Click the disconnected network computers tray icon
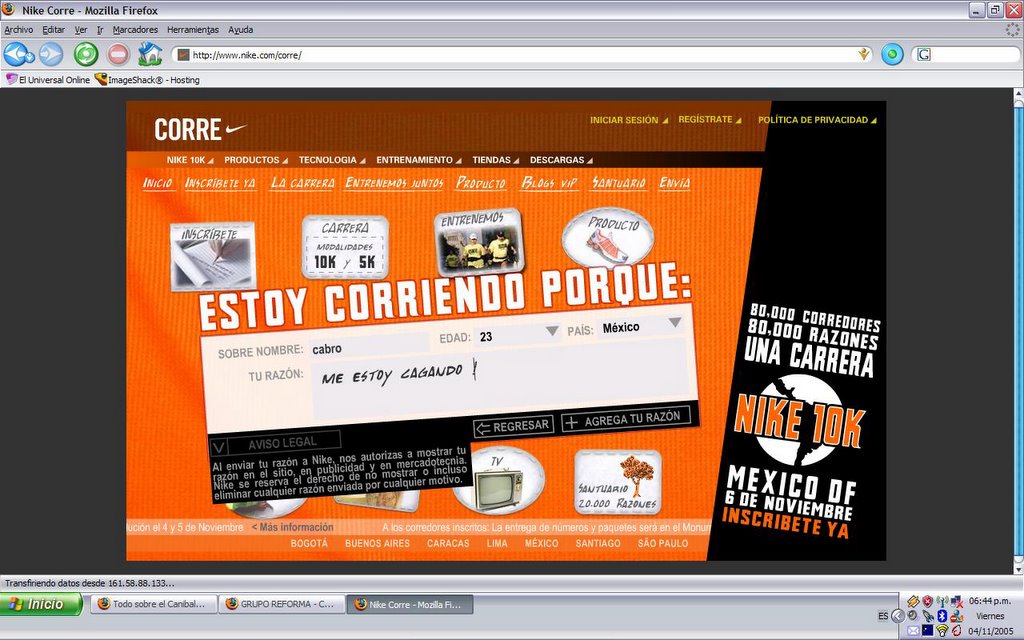The width and height of the screenshot is (1024, 640). click(x=957, y=601)
